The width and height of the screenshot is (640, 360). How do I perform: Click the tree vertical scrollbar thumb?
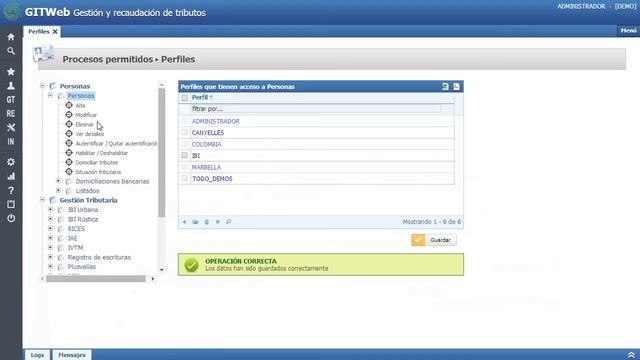162,153
